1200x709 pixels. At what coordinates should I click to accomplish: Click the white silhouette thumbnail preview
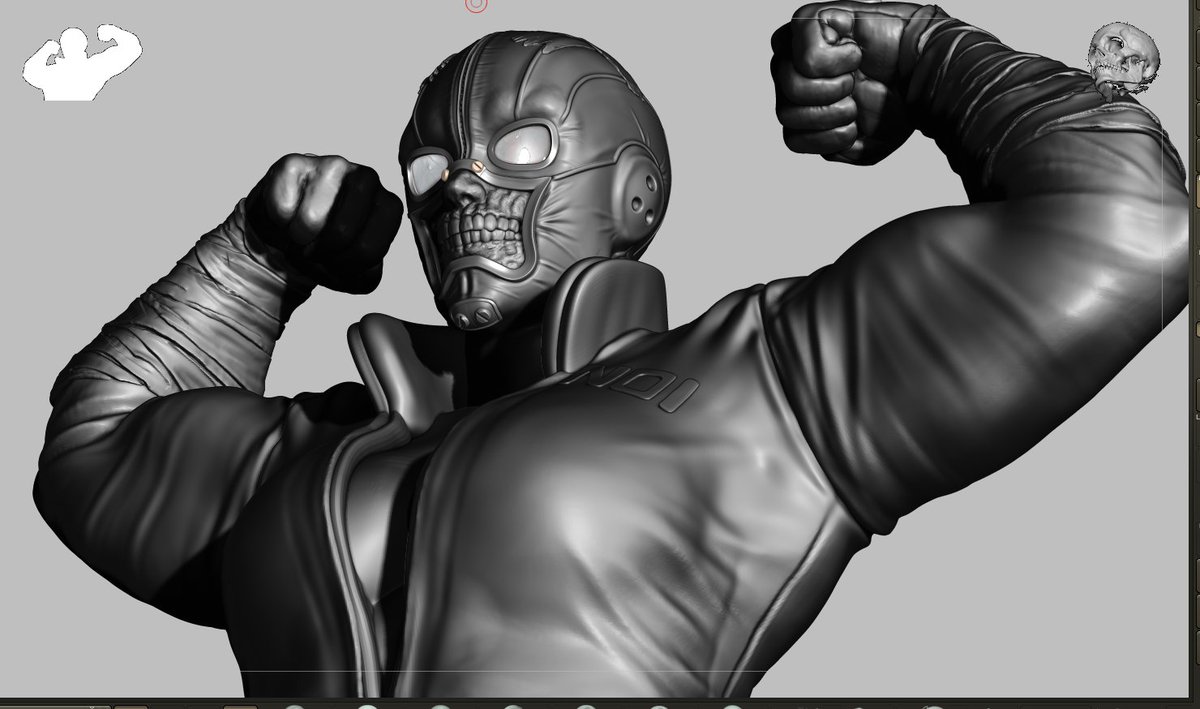tap(82, 63)
